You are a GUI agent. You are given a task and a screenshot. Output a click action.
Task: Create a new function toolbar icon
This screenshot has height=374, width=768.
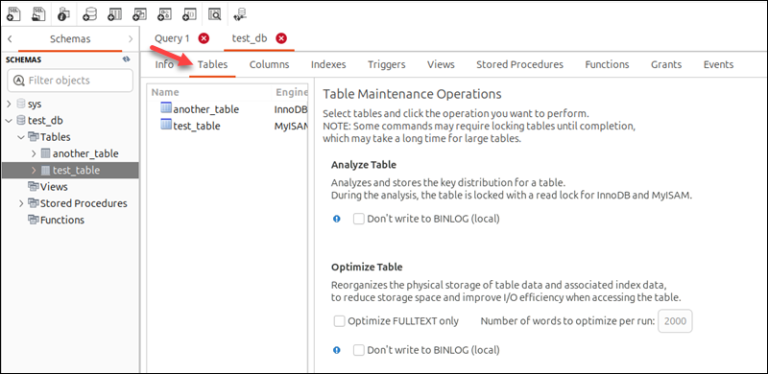190,14
